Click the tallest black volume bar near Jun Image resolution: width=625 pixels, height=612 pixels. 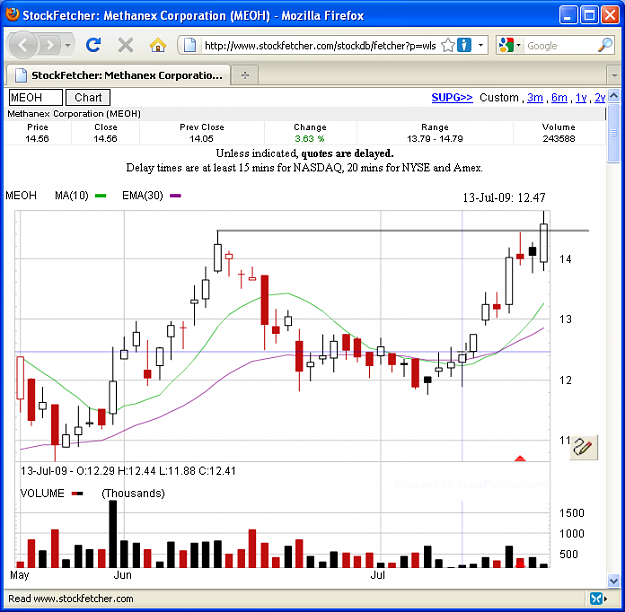pos(113,534)
